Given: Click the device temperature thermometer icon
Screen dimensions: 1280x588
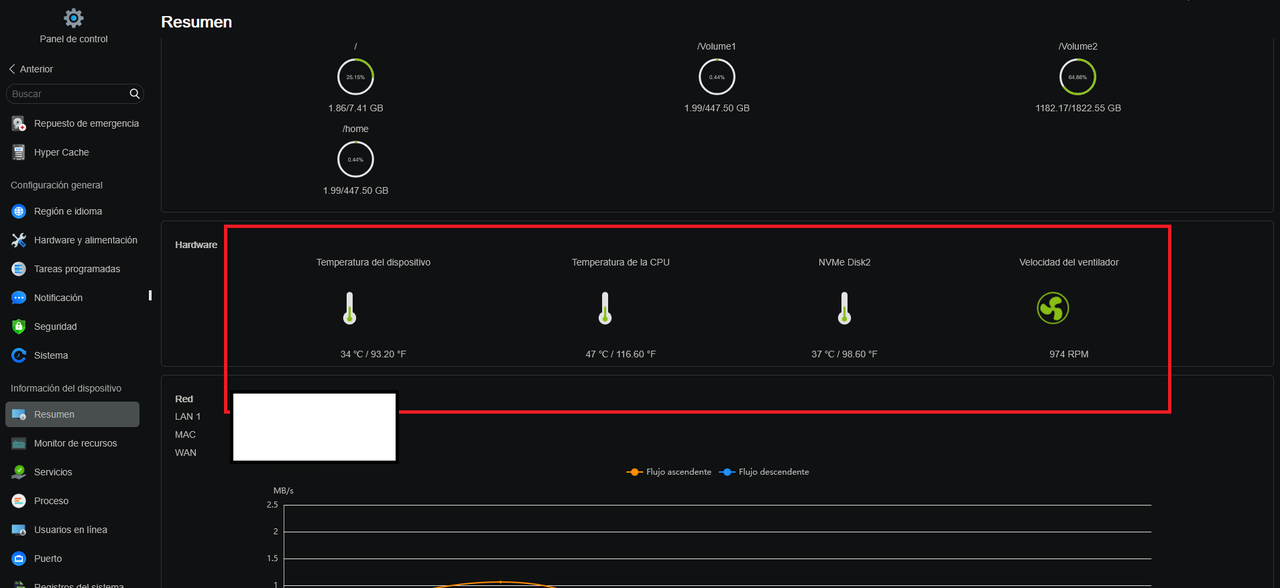Looking at the screenshot, I should (x=349, y=308).
